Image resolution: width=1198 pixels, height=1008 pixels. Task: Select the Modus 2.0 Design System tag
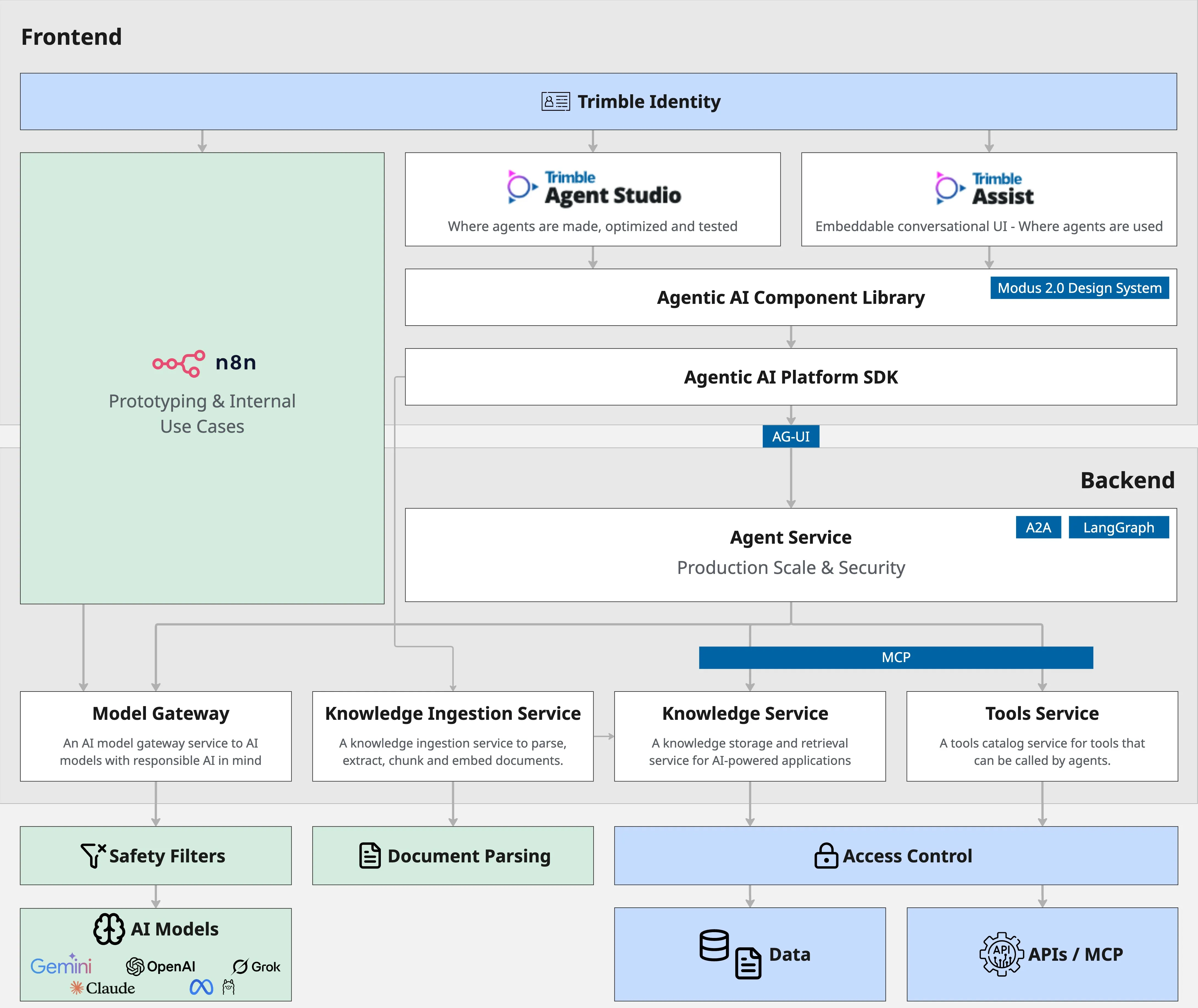coord(1079,287)
